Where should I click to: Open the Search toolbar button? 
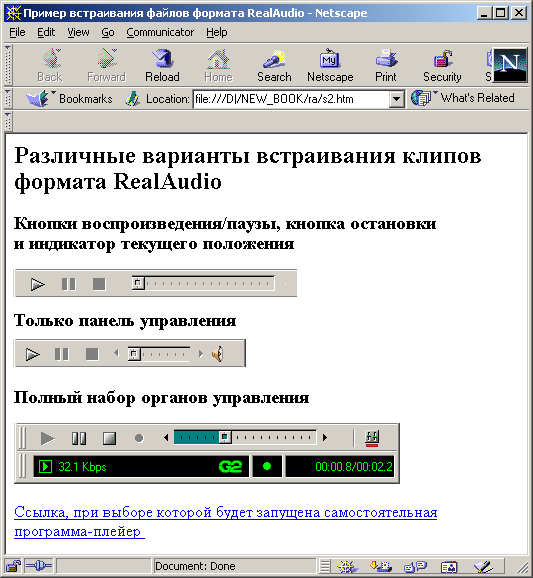click(x=274, y=65)
